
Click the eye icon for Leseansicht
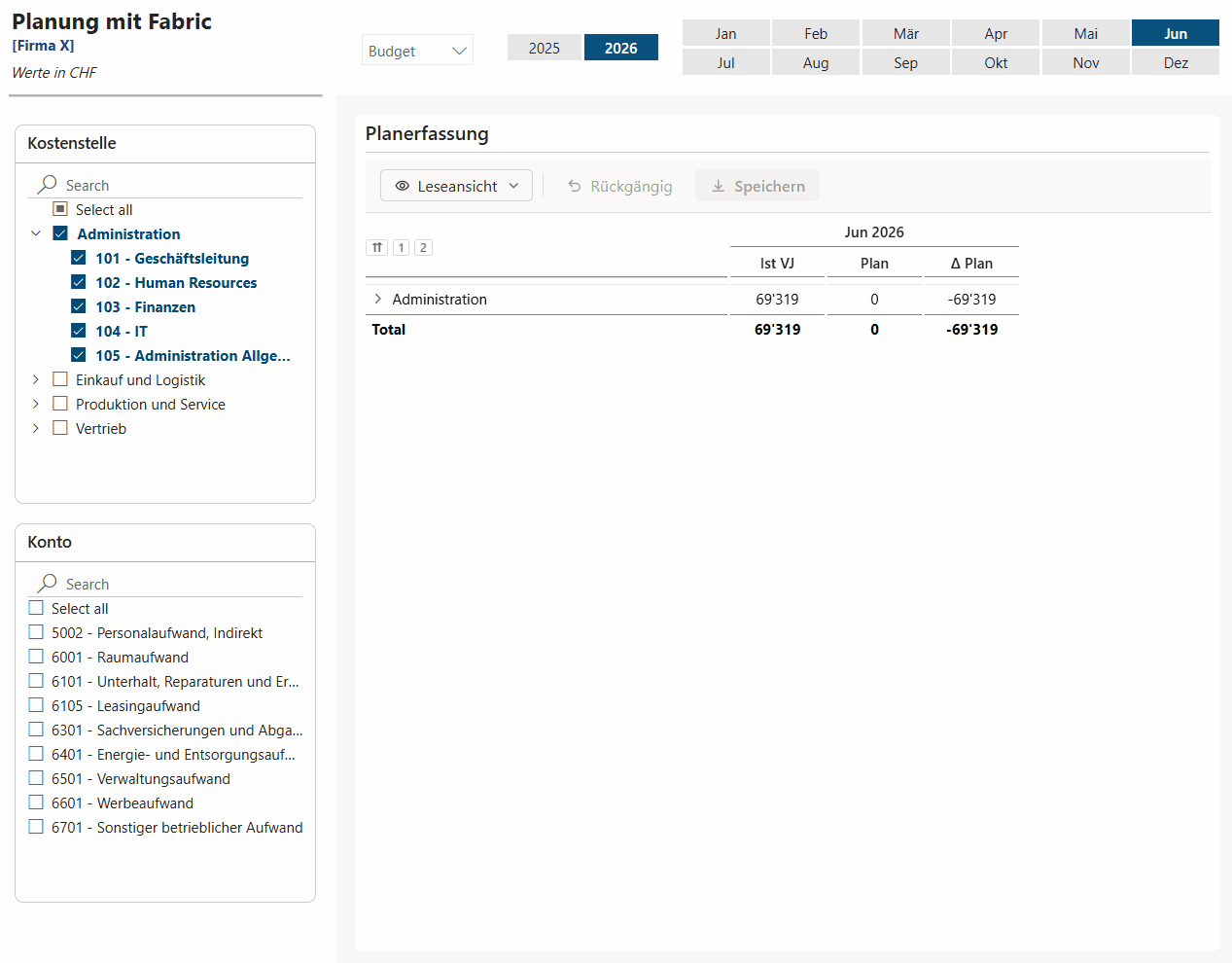pos(402,186)
